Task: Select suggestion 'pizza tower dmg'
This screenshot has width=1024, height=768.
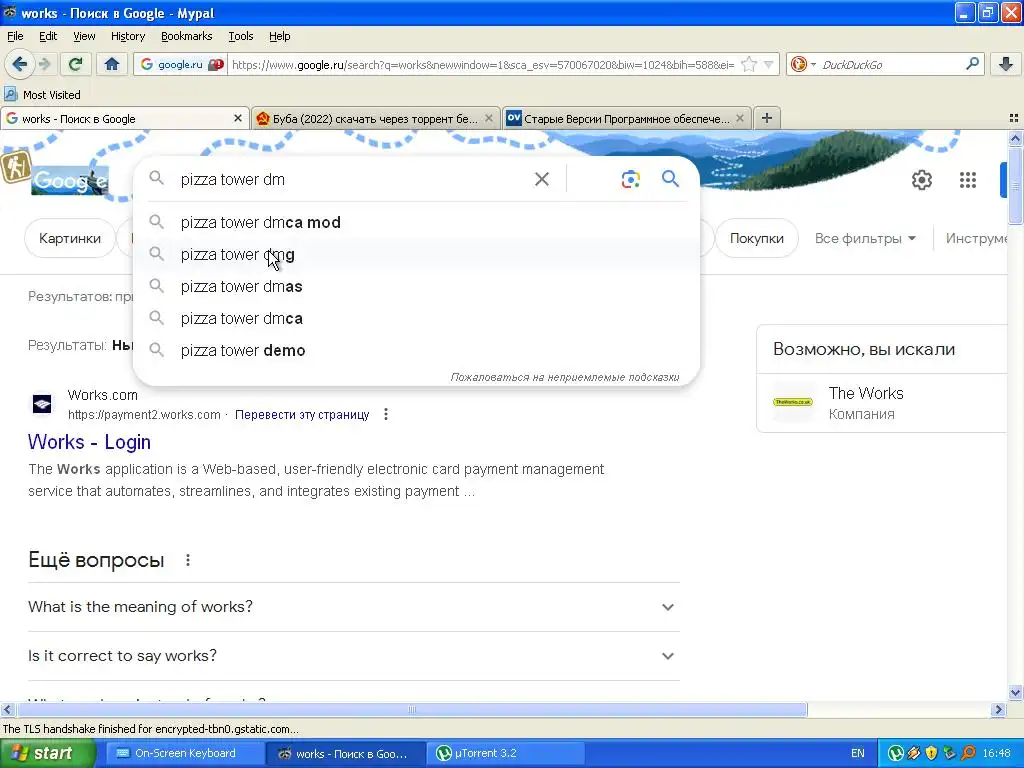Action: pyautogui.click(x=416, y=254)
